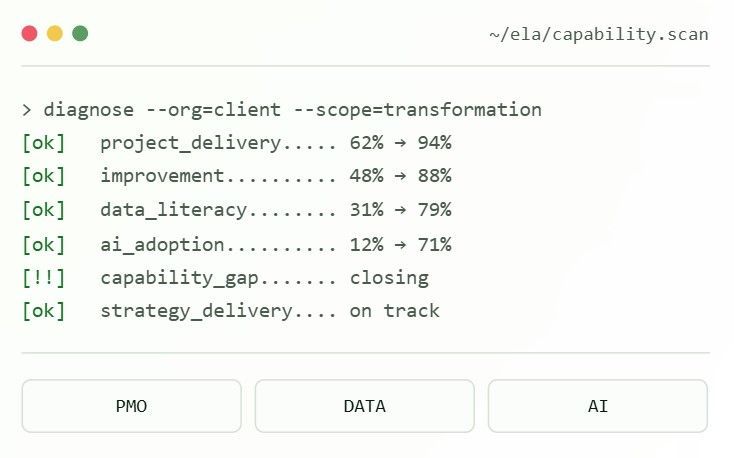
Task: Click the red close dot
Action: click(x=29, y=34)
